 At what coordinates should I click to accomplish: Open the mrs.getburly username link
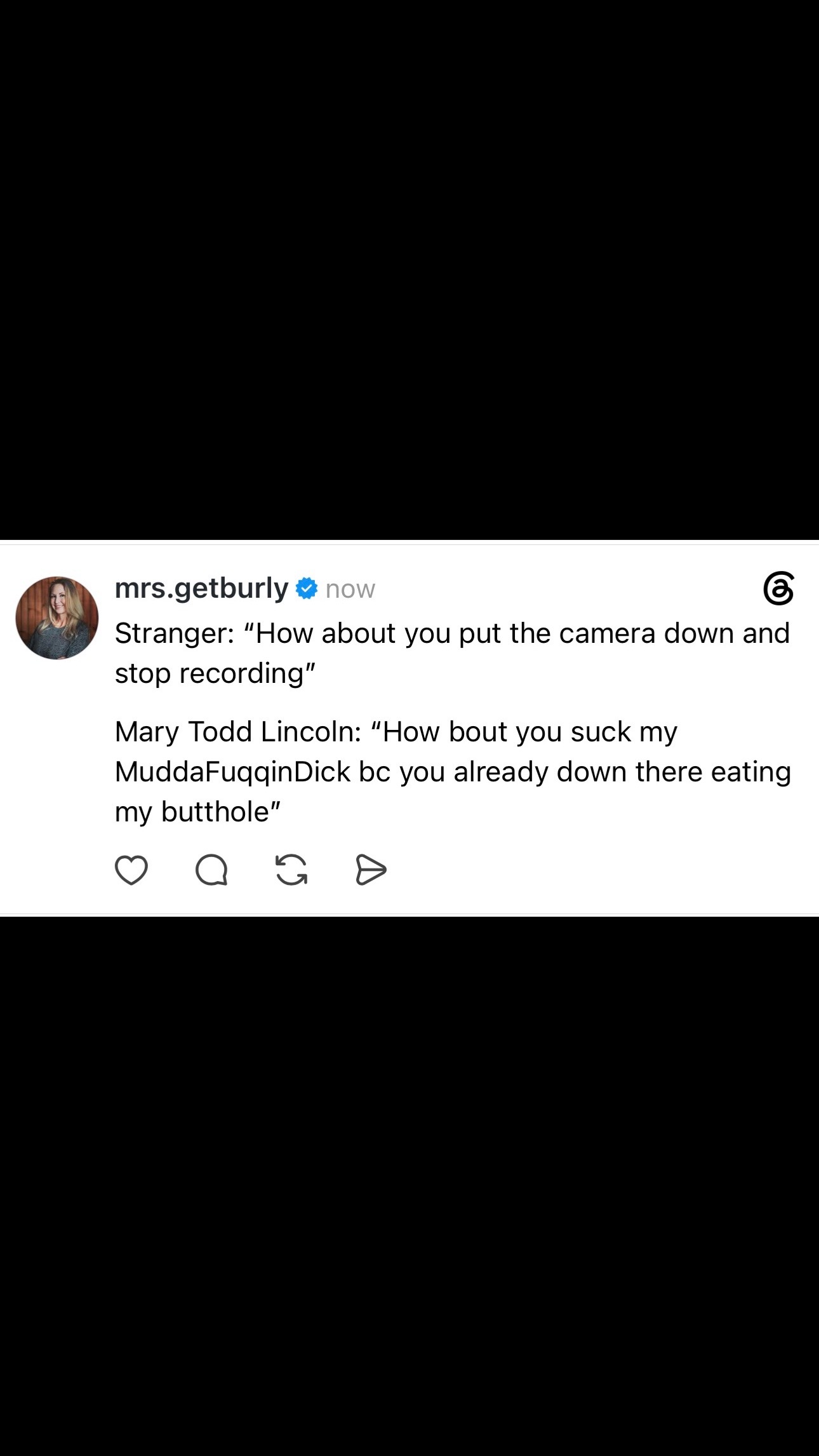(201, 588)
